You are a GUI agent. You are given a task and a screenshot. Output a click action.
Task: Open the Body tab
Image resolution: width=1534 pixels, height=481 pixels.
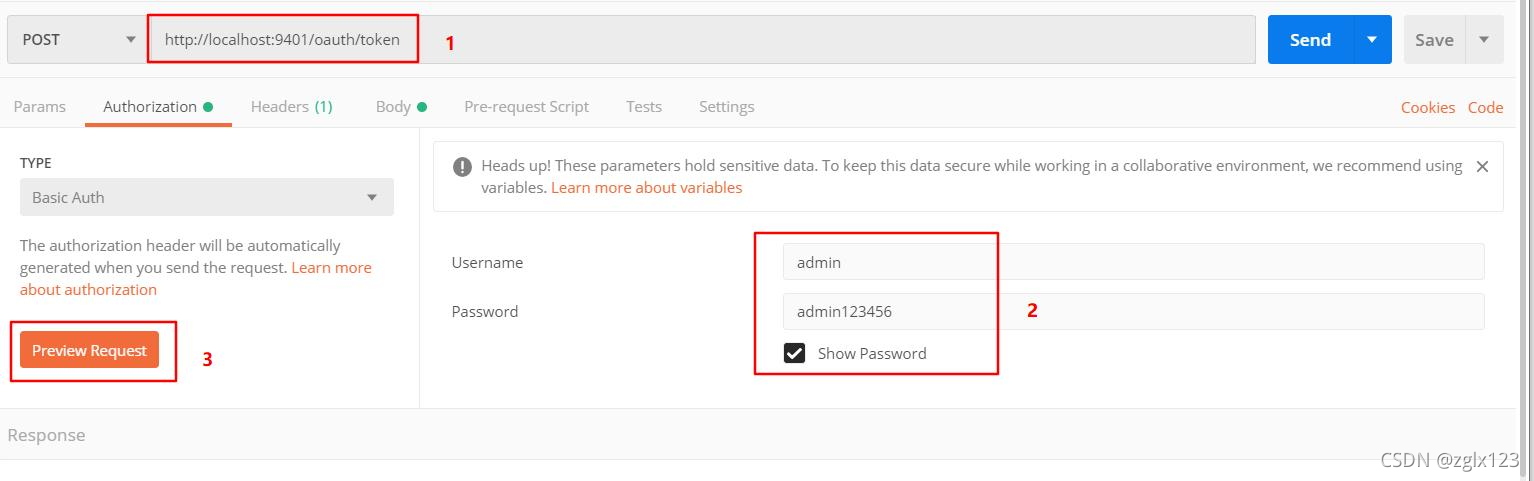point(401,107)
